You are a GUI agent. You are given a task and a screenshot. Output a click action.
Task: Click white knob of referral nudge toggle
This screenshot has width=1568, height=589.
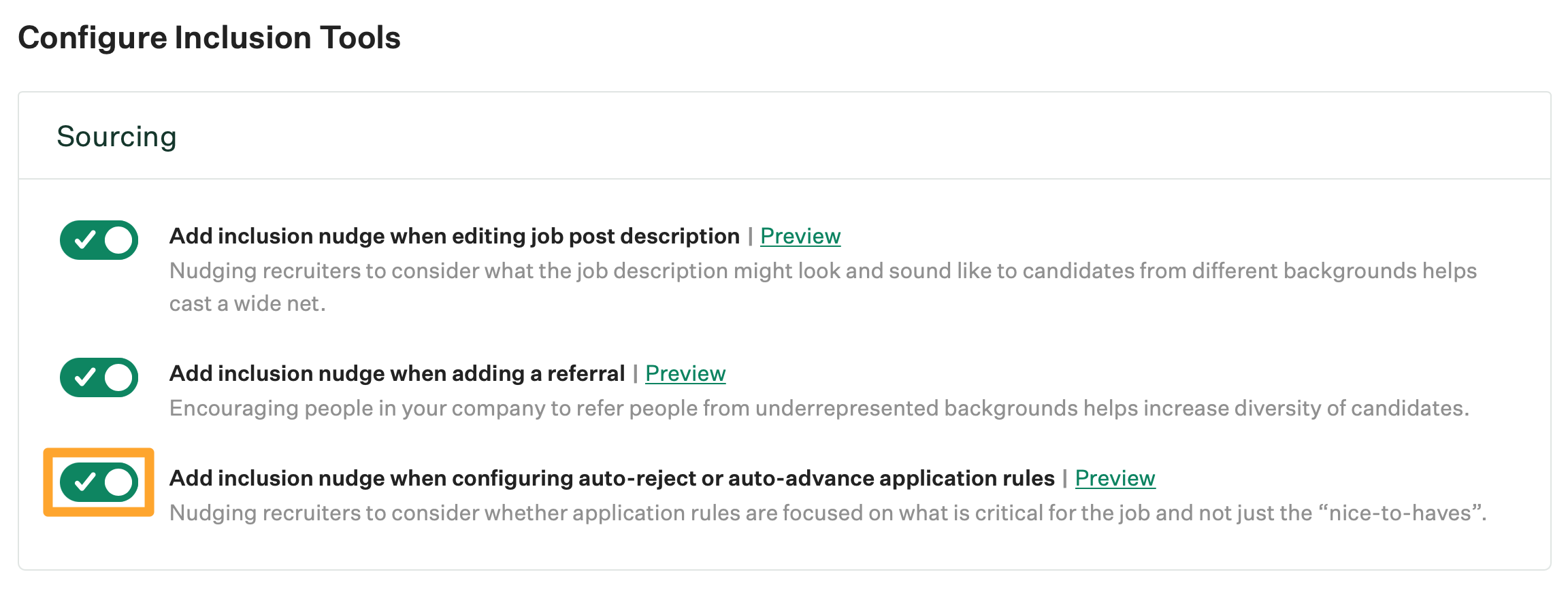point(118,377)
